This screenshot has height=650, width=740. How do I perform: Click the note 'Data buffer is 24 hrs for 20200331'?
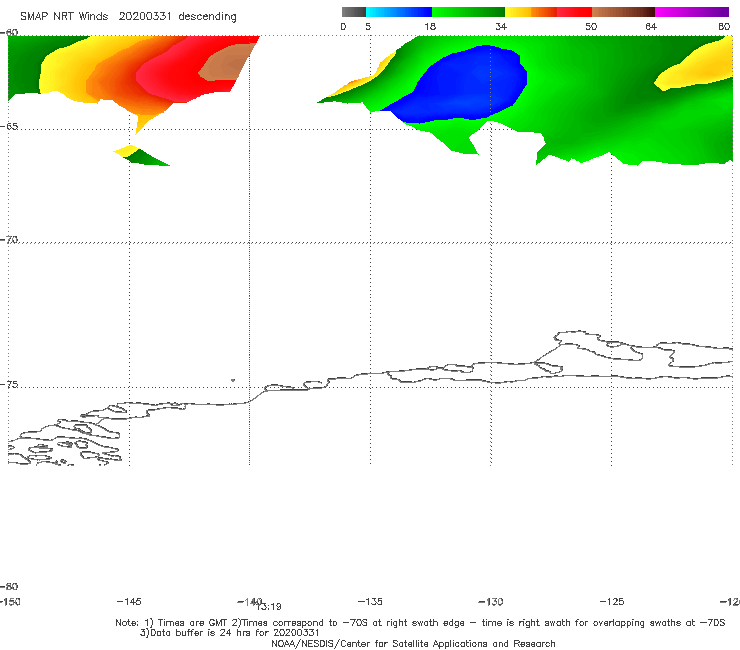tap(230, 633)
